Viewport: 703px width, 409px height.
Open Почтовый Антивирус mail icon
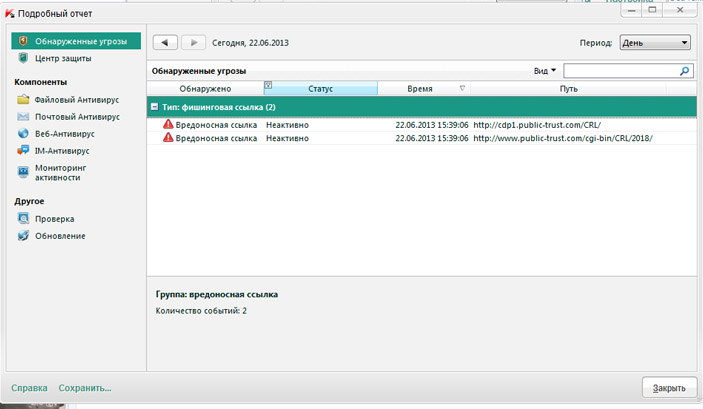pos(23,116)
